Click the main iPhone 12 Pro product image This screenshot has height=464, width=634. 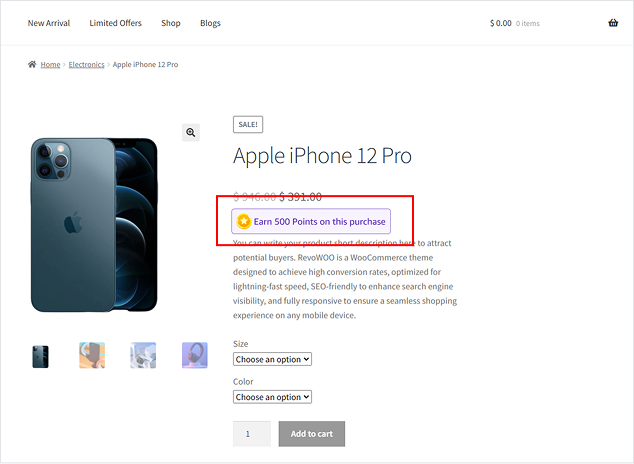(x=95, y=225)
